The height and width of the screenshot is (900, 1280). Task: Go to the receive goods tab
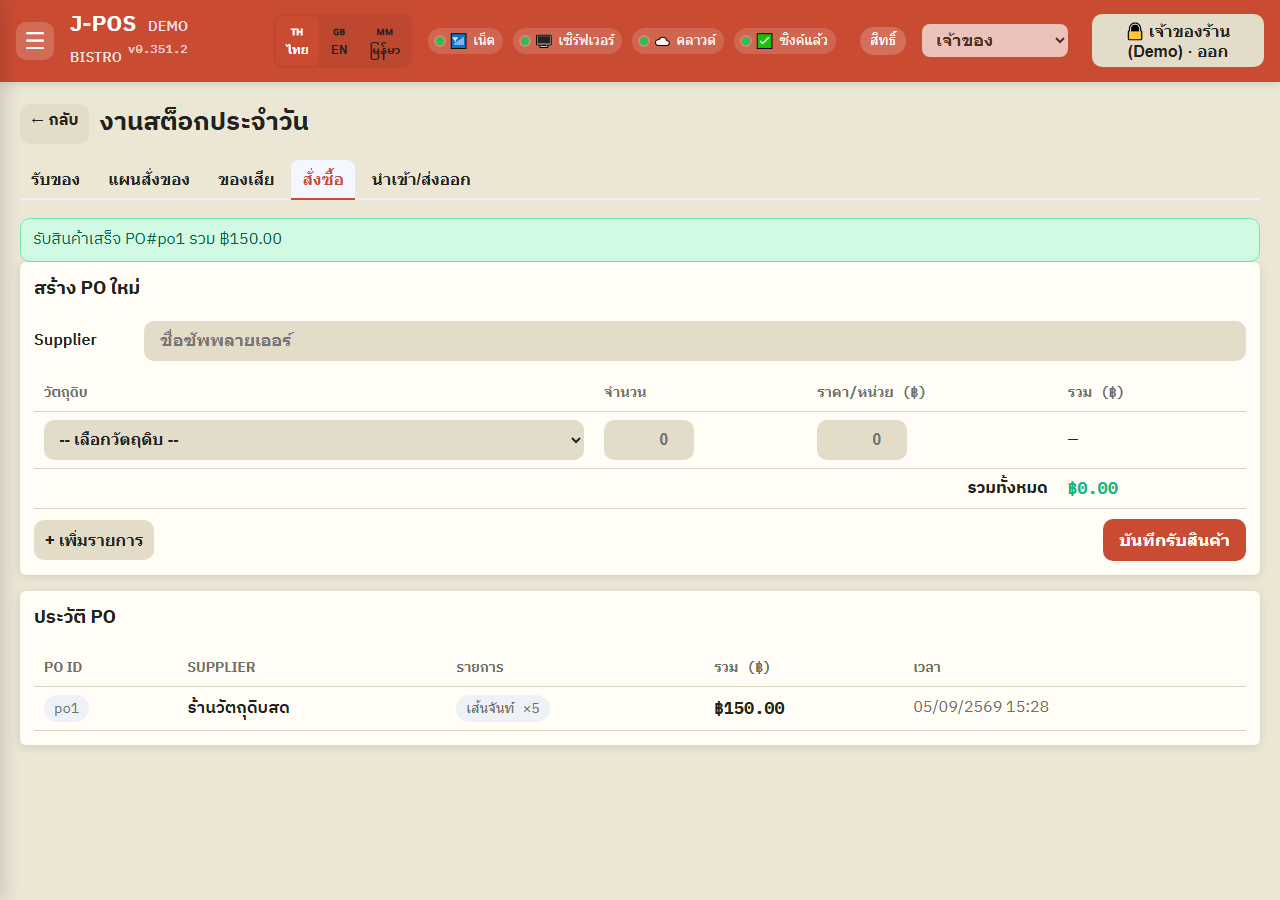(x=55, y=180)
